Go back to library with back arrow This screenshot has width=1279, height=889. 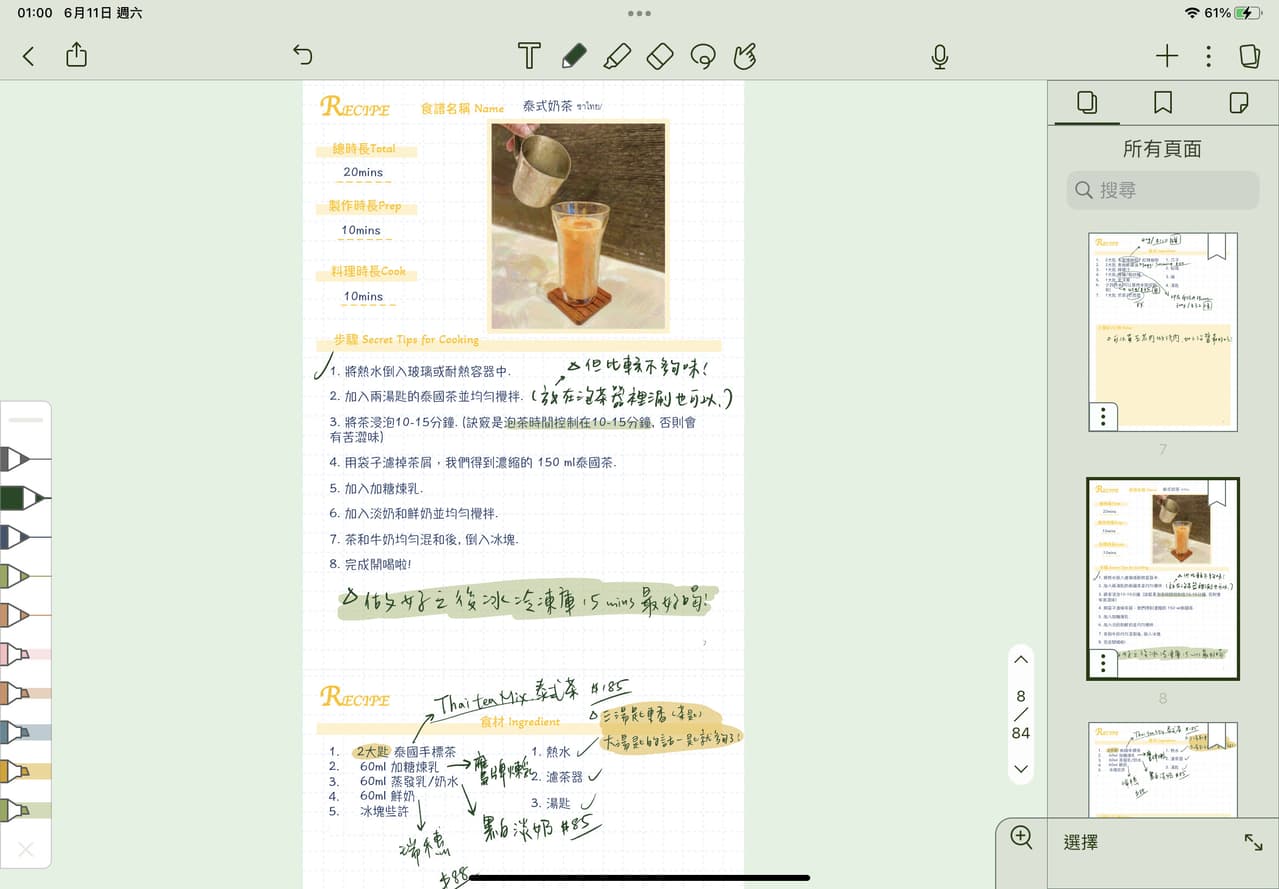click(27, 56)
